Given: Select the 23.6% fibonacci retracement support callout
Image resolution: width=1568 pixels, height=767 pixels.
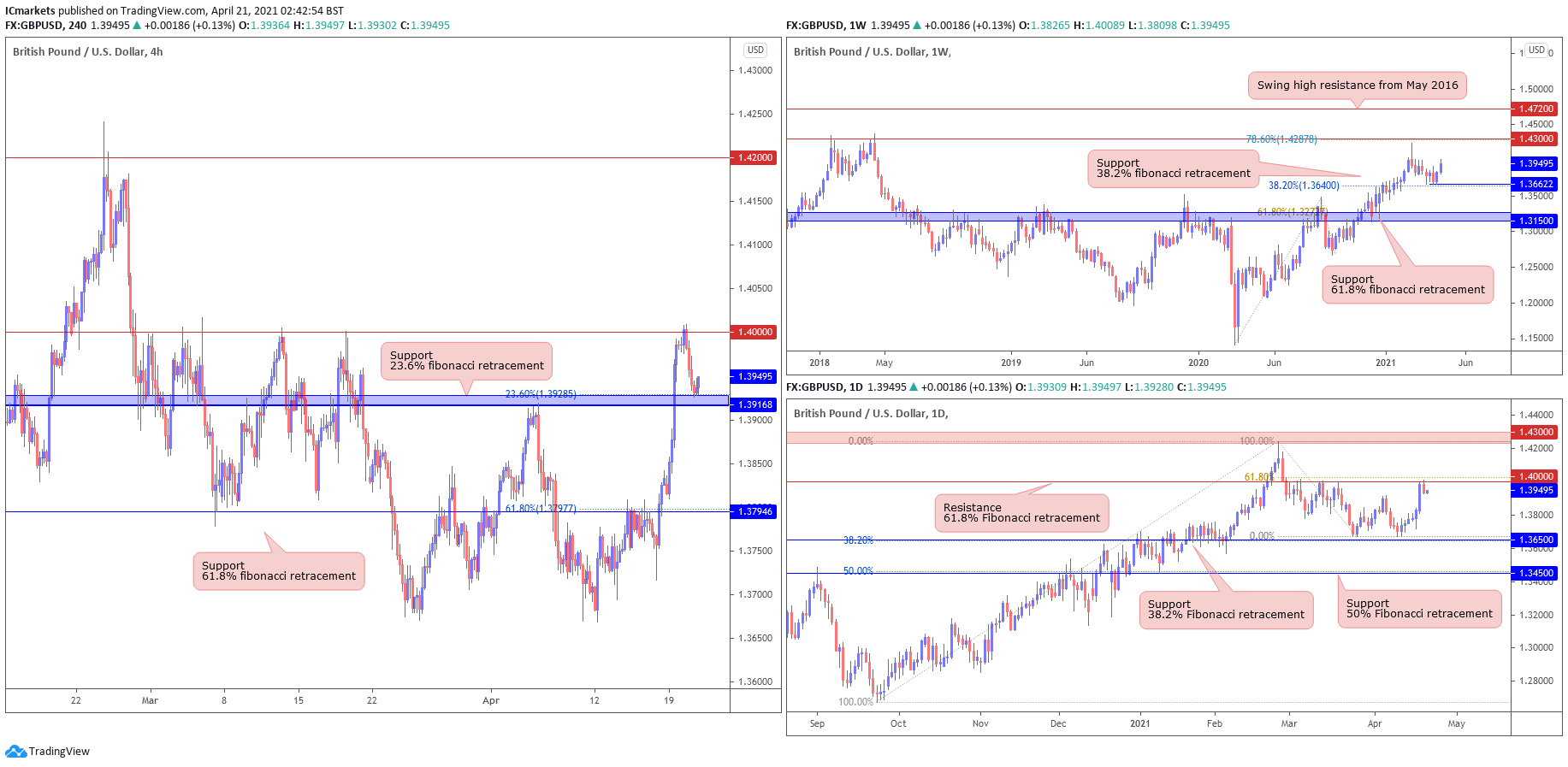Looking at the screenshot, I should pos(466,361).
